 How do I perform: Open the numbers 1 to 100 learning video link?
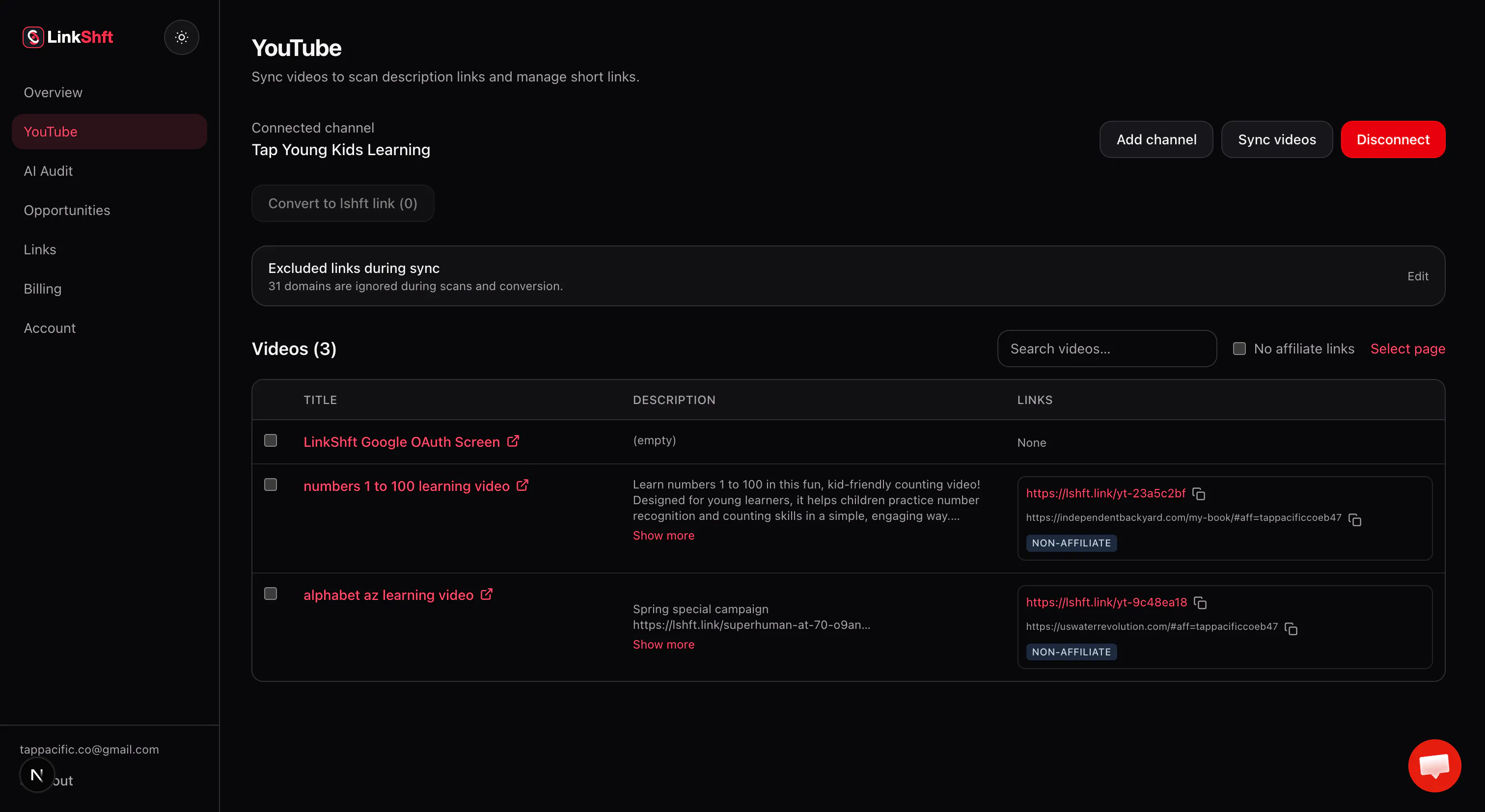point(407,487)
